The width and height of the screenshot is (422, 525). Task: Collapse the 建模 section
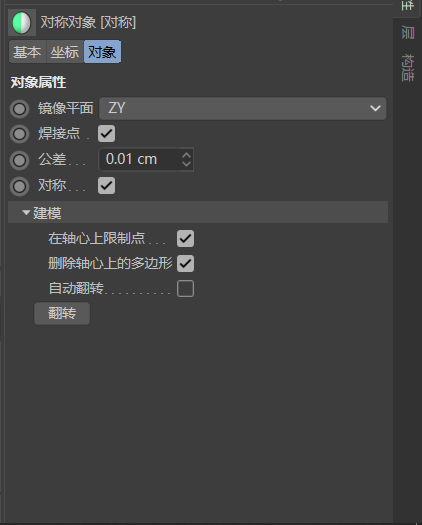[x=26, y=212]
